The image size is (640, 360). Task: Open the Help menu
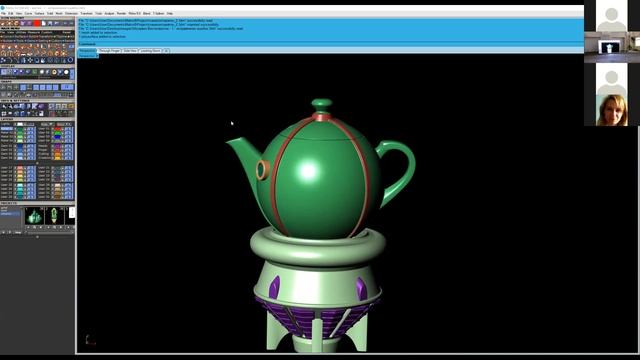click(169, 13)
